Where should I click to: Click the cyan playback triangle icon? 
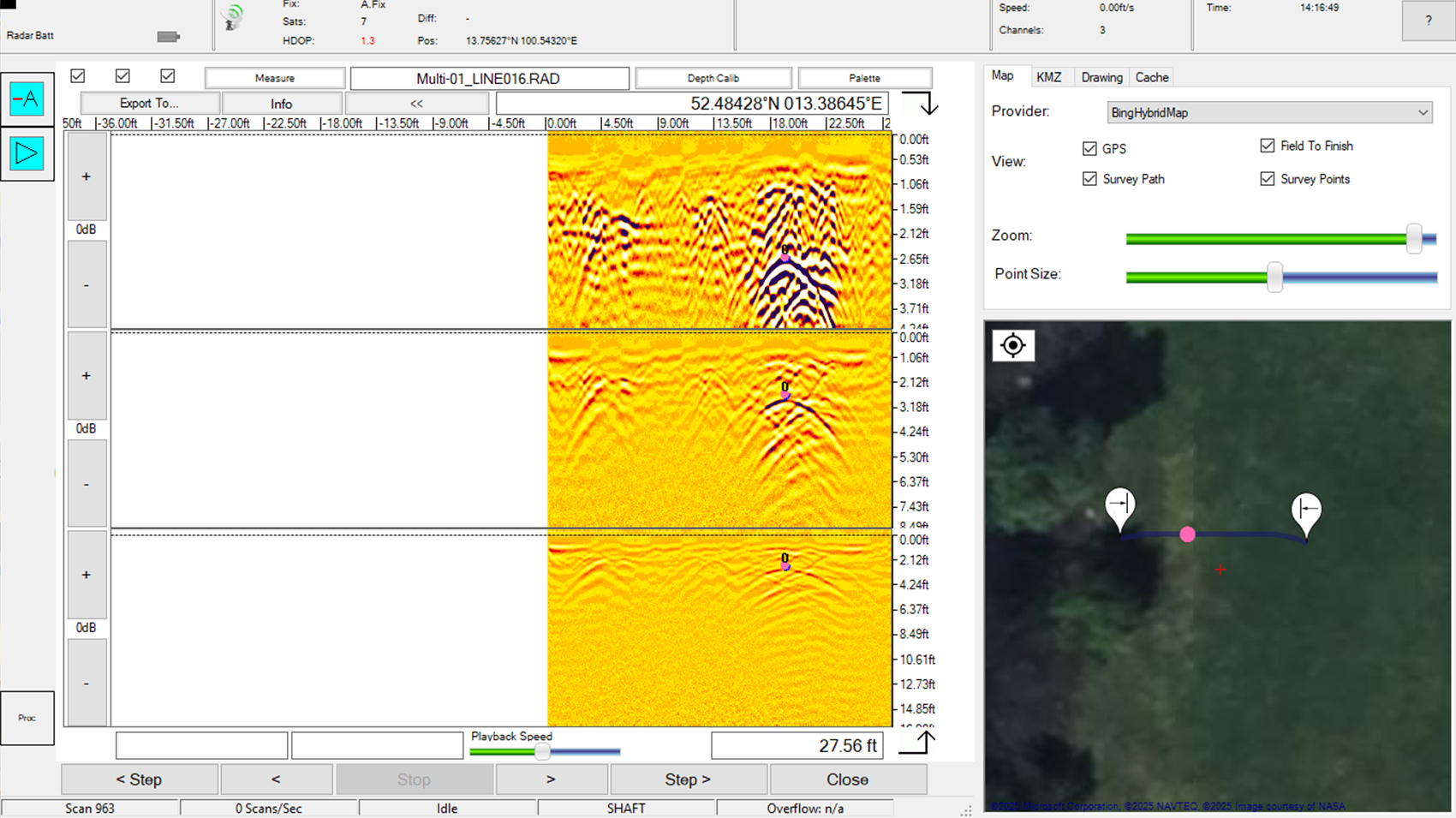(x=27, y=154)
